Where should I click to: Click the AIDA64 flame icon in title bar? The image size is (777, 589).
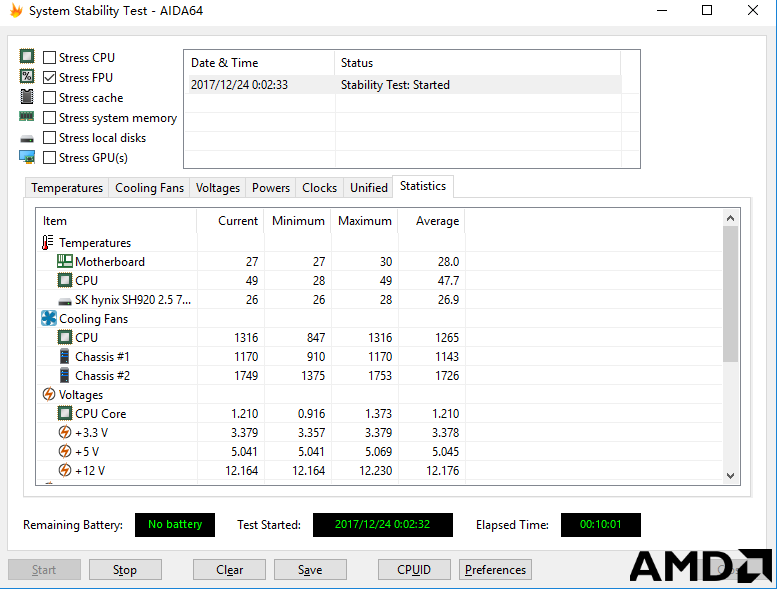(x=16, y=10)
